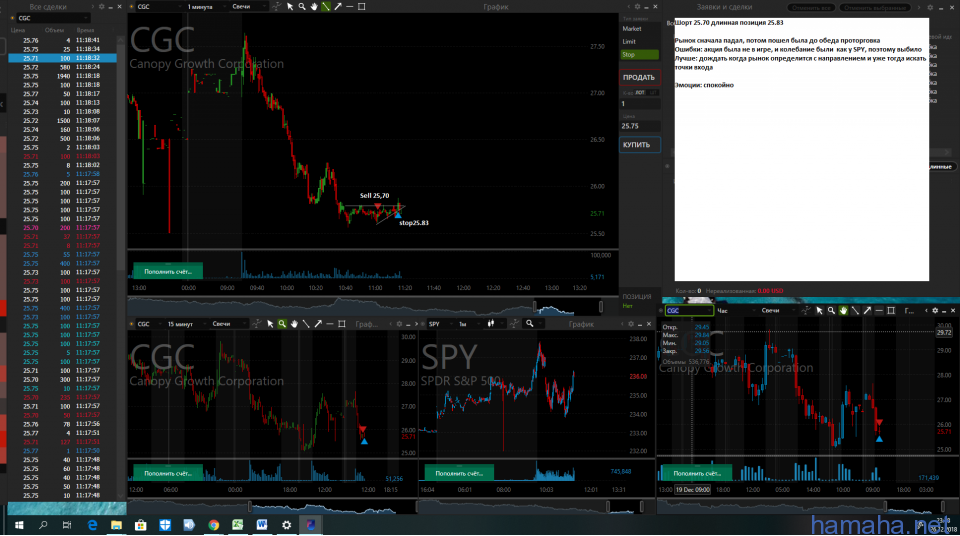Open candlestick chart type dropdown in the SPY chart

pyautogui.click(x=495, y=324)
